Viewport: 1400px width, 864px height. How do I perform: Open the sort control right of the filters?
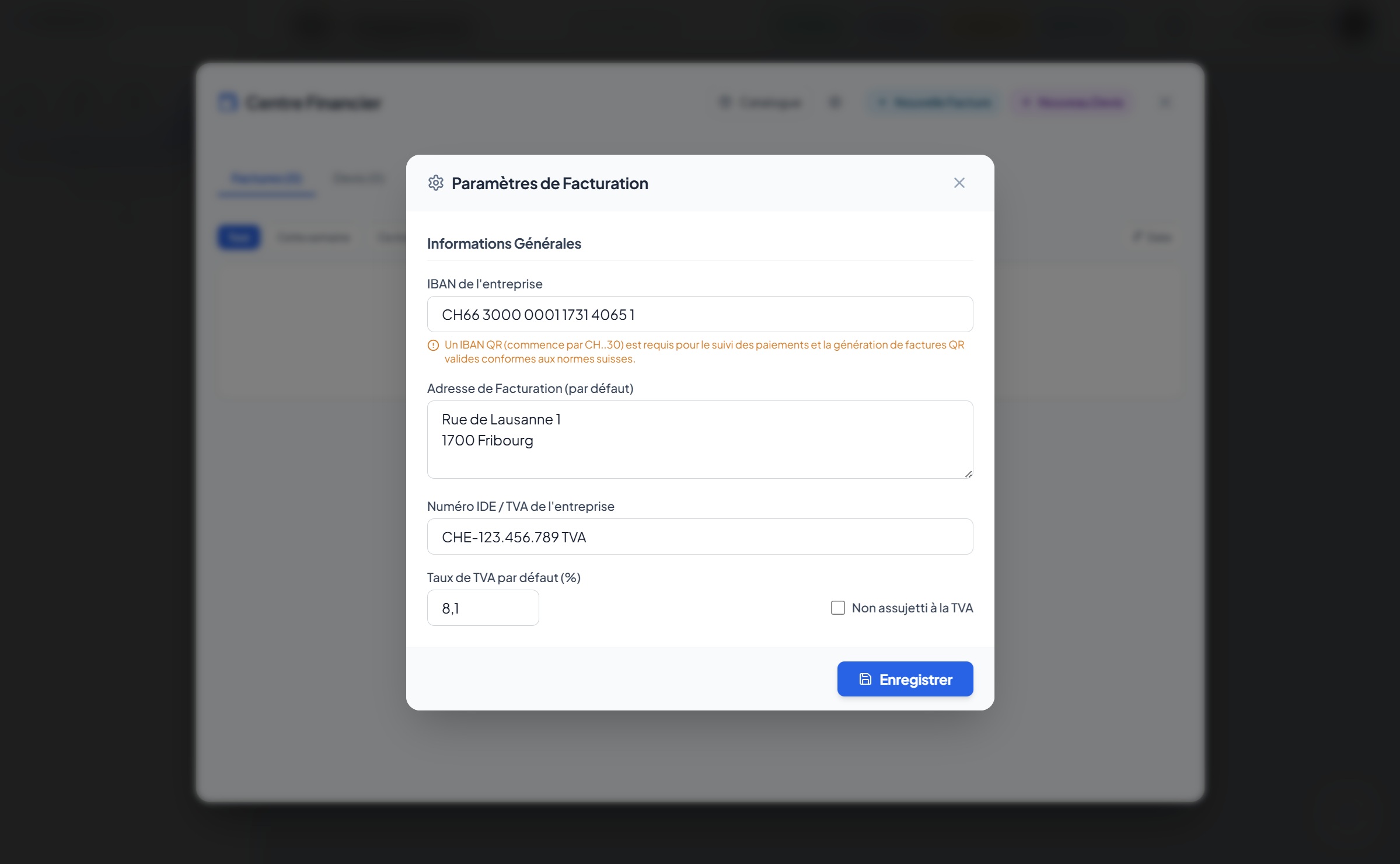(x=1152, y=237)
